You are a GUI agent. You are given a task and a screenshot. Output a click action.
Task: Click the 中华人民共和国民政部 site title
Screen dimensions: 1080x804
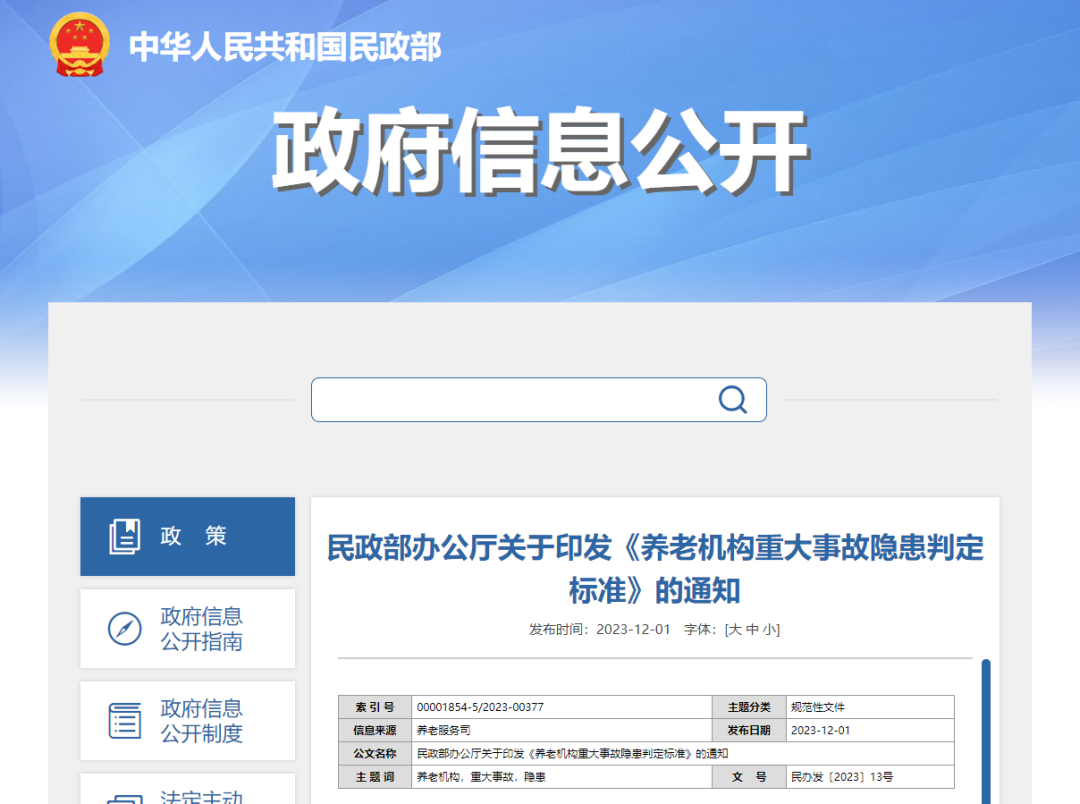click(x=285, y=47)
